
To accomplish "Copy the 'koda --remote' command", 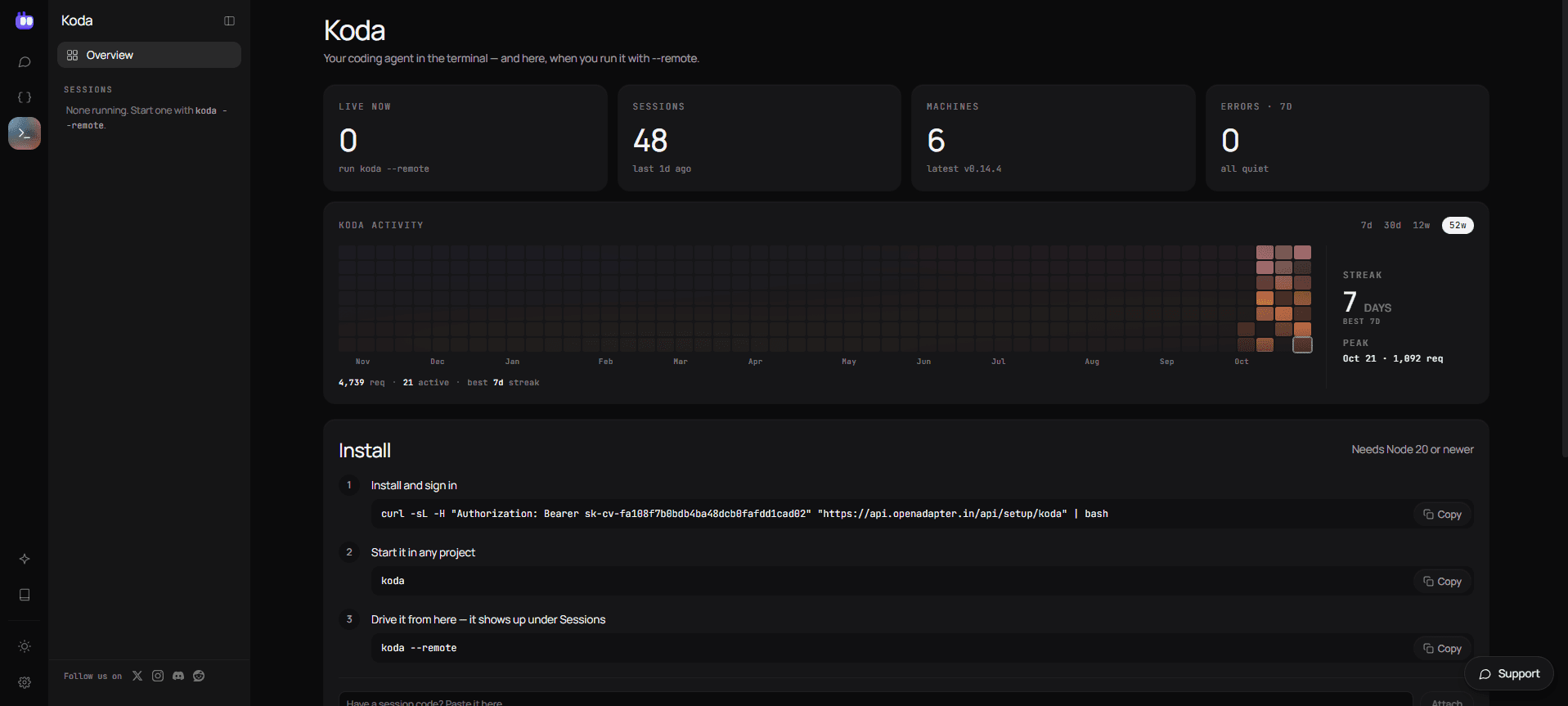I will (x=1442, y=649).
